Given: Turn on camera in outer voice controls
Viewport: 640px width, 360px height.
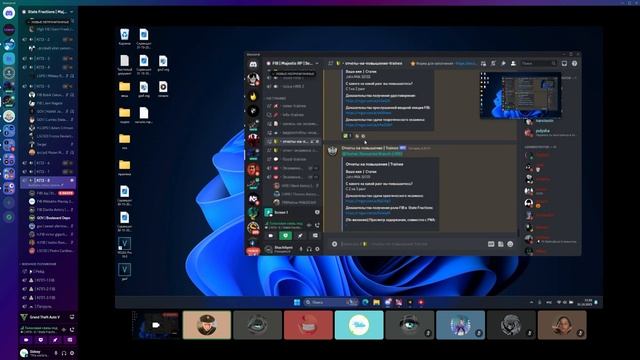Looking at the screenshot, I should [27, 340].
